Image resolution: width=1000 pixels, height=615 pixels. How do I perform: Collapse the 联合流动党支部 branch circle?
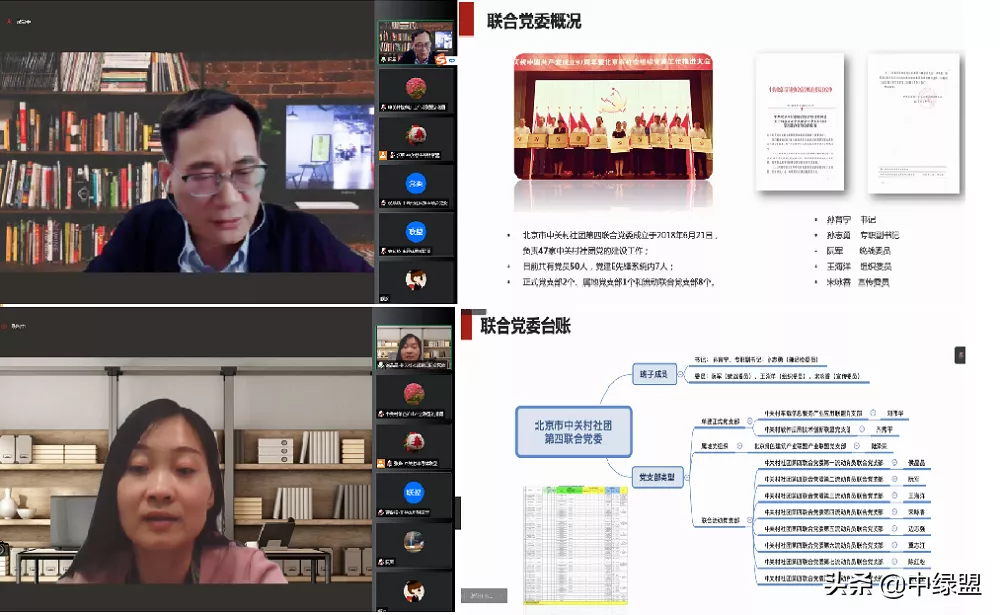[749, 521]
